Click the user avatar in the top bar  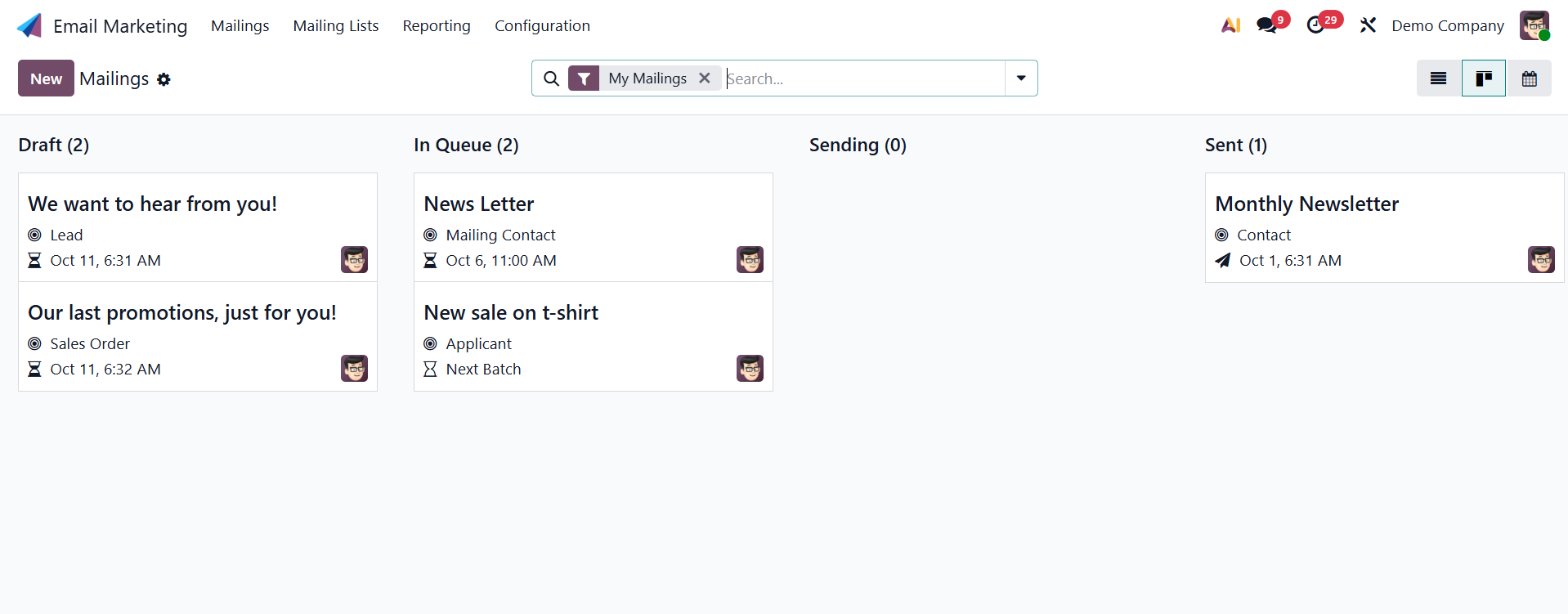click(x=1534, y=25)
